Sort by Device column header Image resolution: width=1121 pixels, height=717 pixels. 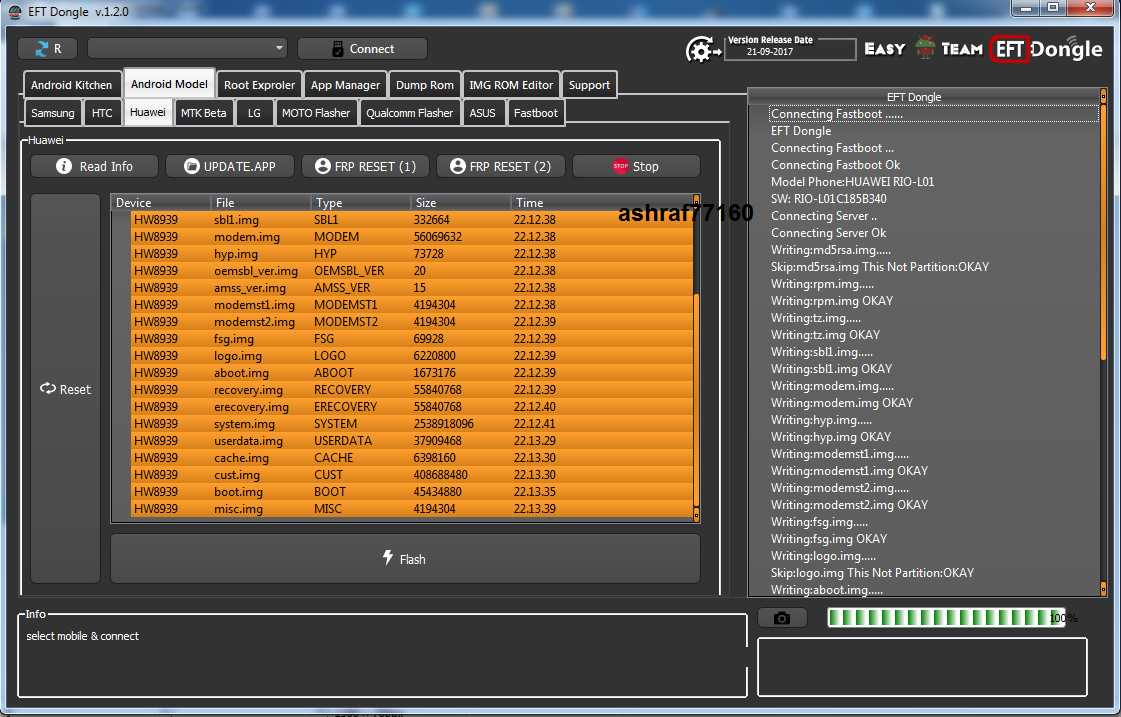162,202
